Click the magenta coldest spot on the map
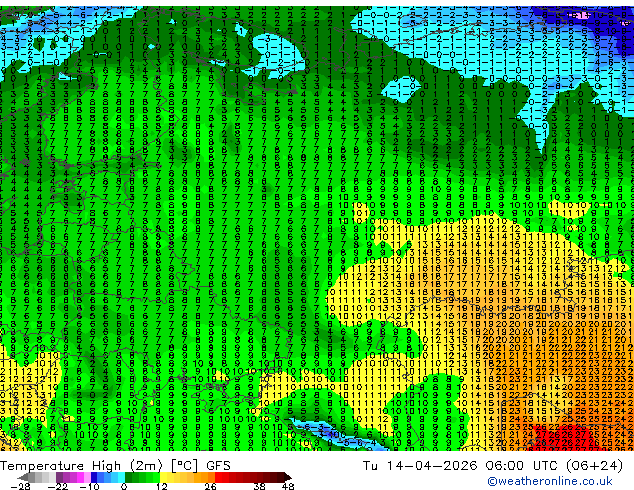Viewport: 634px width, 490px height. click(580, 15)
